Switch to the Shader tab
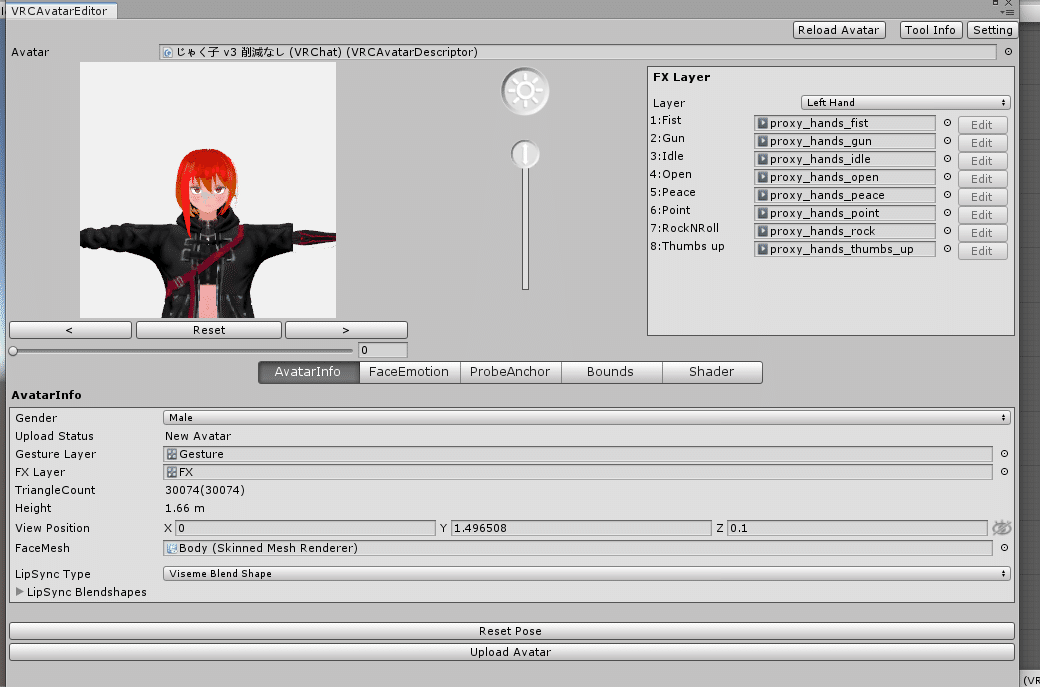Viewport: 1040px width, 687px height. click(x=712, y=372)
